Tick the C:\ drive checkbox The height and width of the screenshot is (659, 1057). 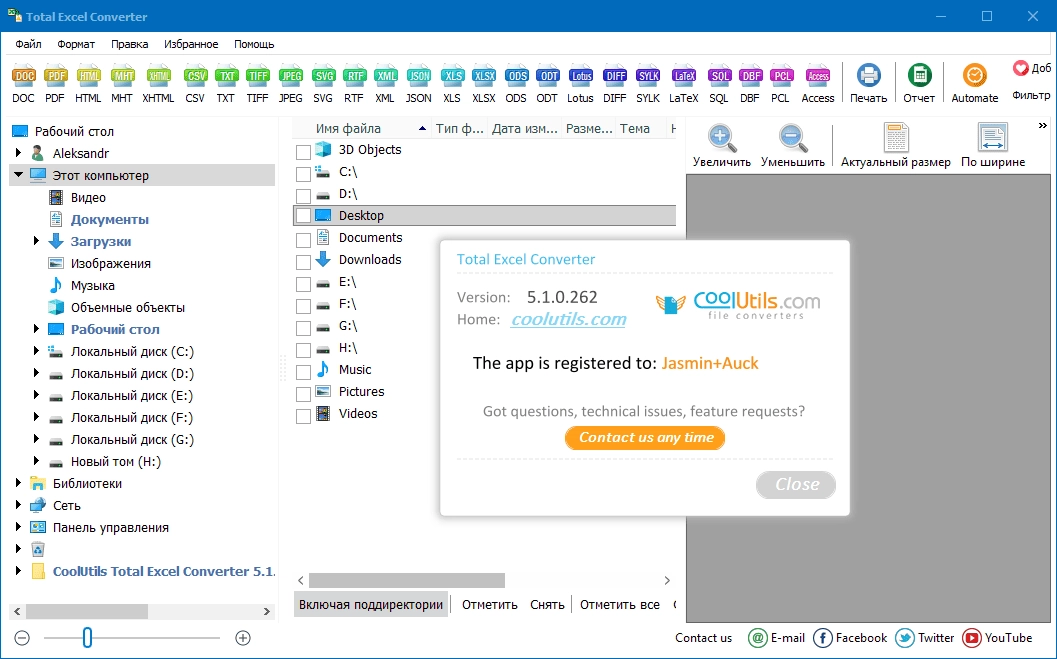[x=303, y=174]
